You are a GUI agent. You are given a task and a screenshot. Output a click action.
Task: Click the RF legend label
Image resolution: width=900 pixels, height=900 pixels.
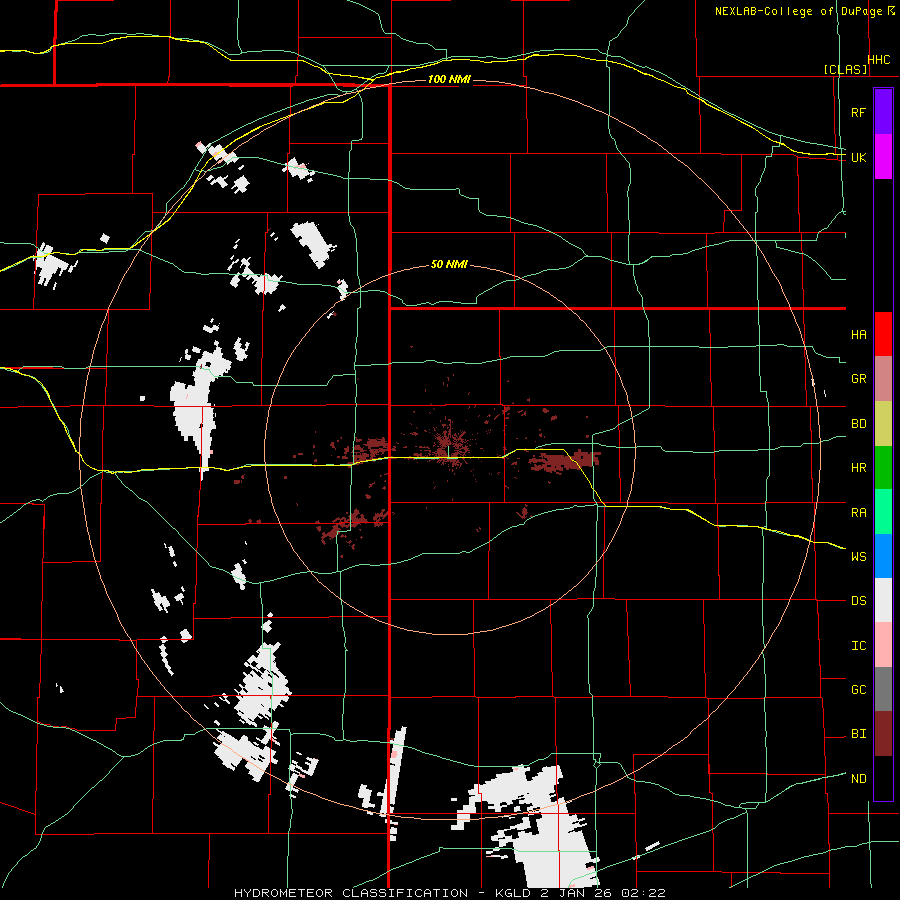(x=859, y=112)
